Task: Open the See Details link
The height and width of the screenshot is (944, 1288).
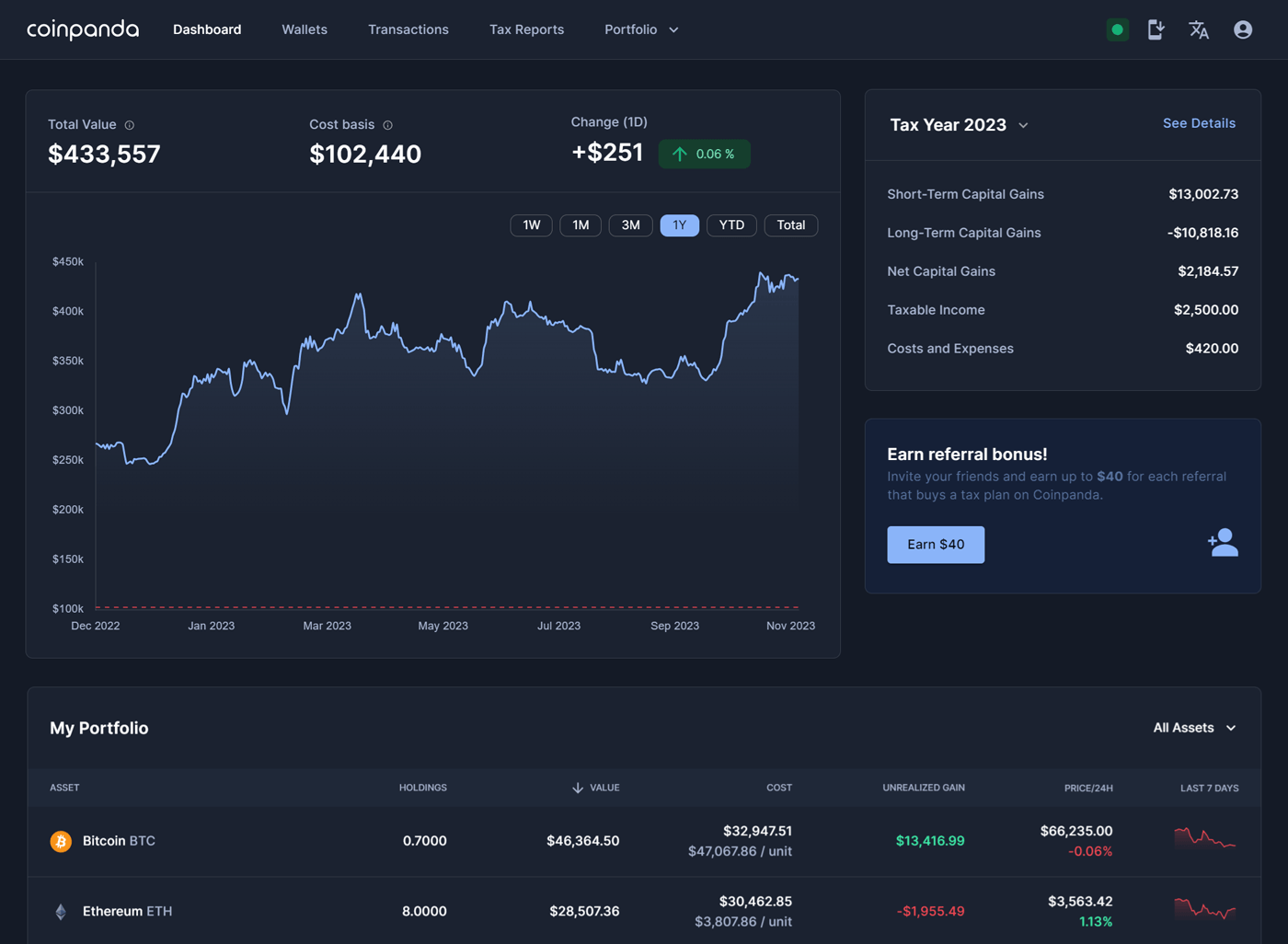Action: [1199, 123]
